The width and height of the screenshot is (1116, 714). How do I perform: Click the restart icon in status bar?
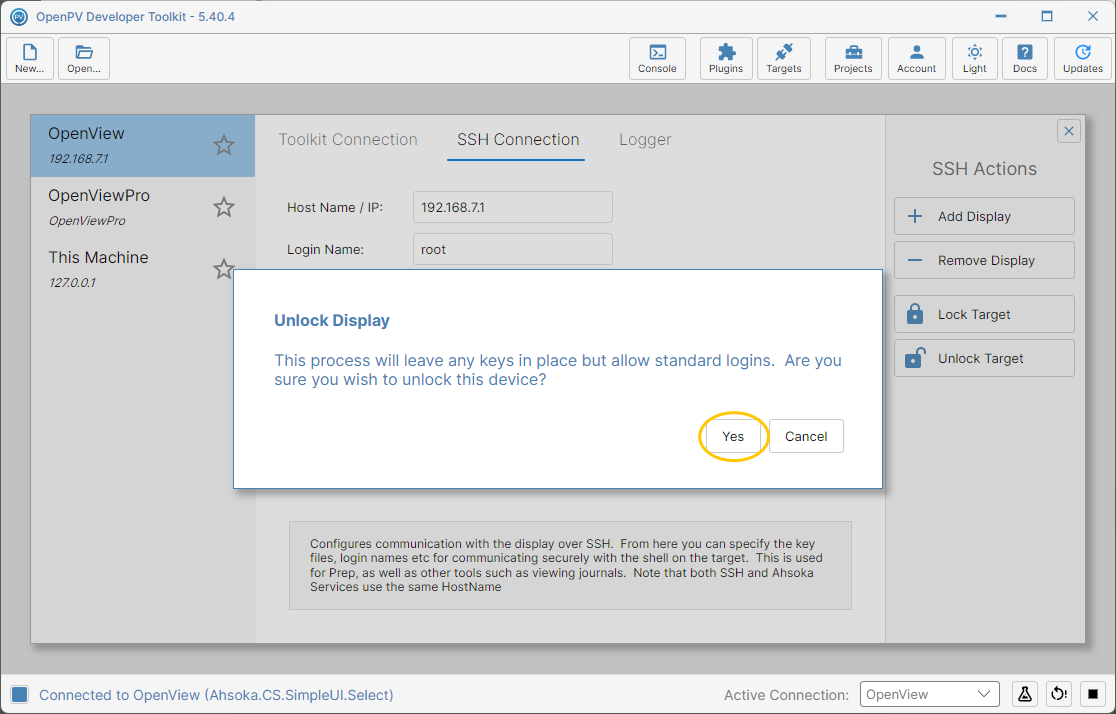[x=1058, y=694]
